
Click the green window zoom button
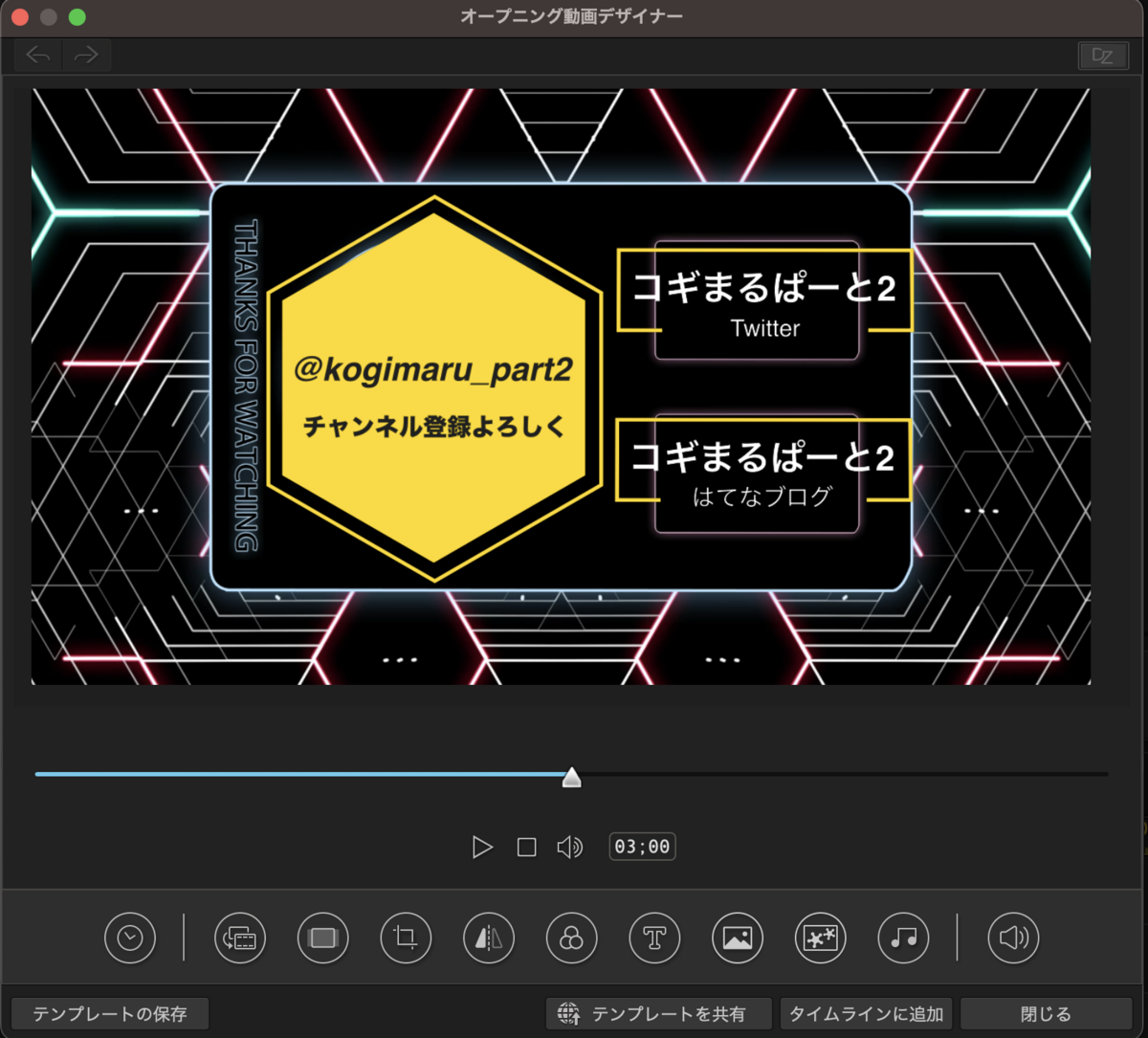[77, 17]
